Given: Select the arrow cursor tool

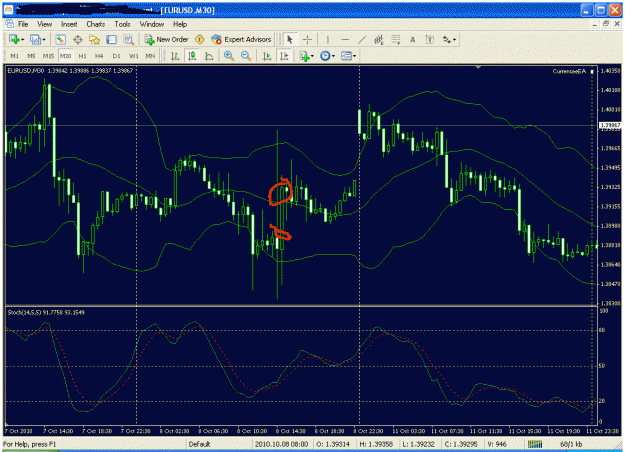Looking at the screenshot, I should (290, 39).
